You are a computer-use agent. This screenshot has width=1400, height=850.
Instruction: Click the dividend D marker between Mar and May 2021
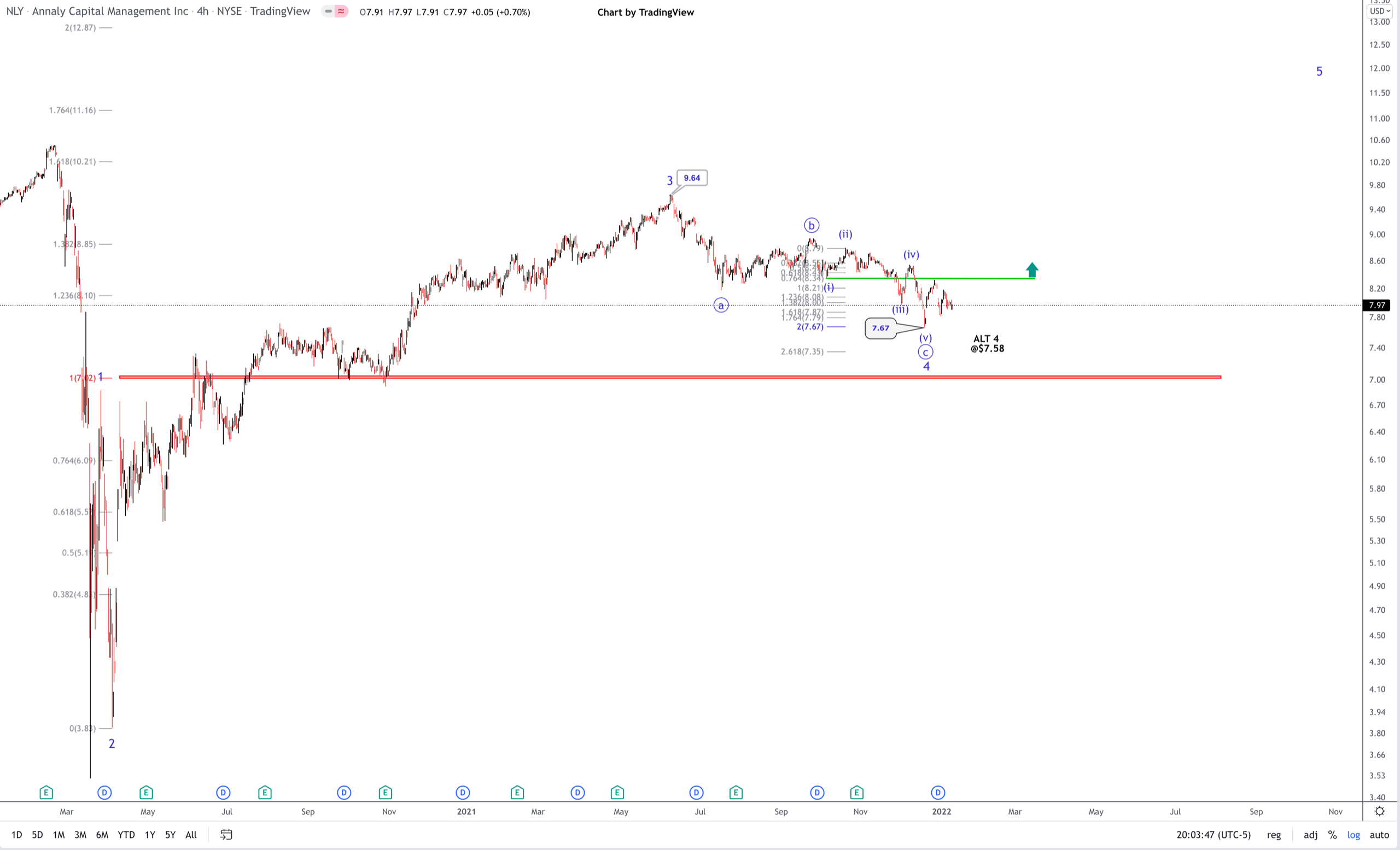pos(578,792)
